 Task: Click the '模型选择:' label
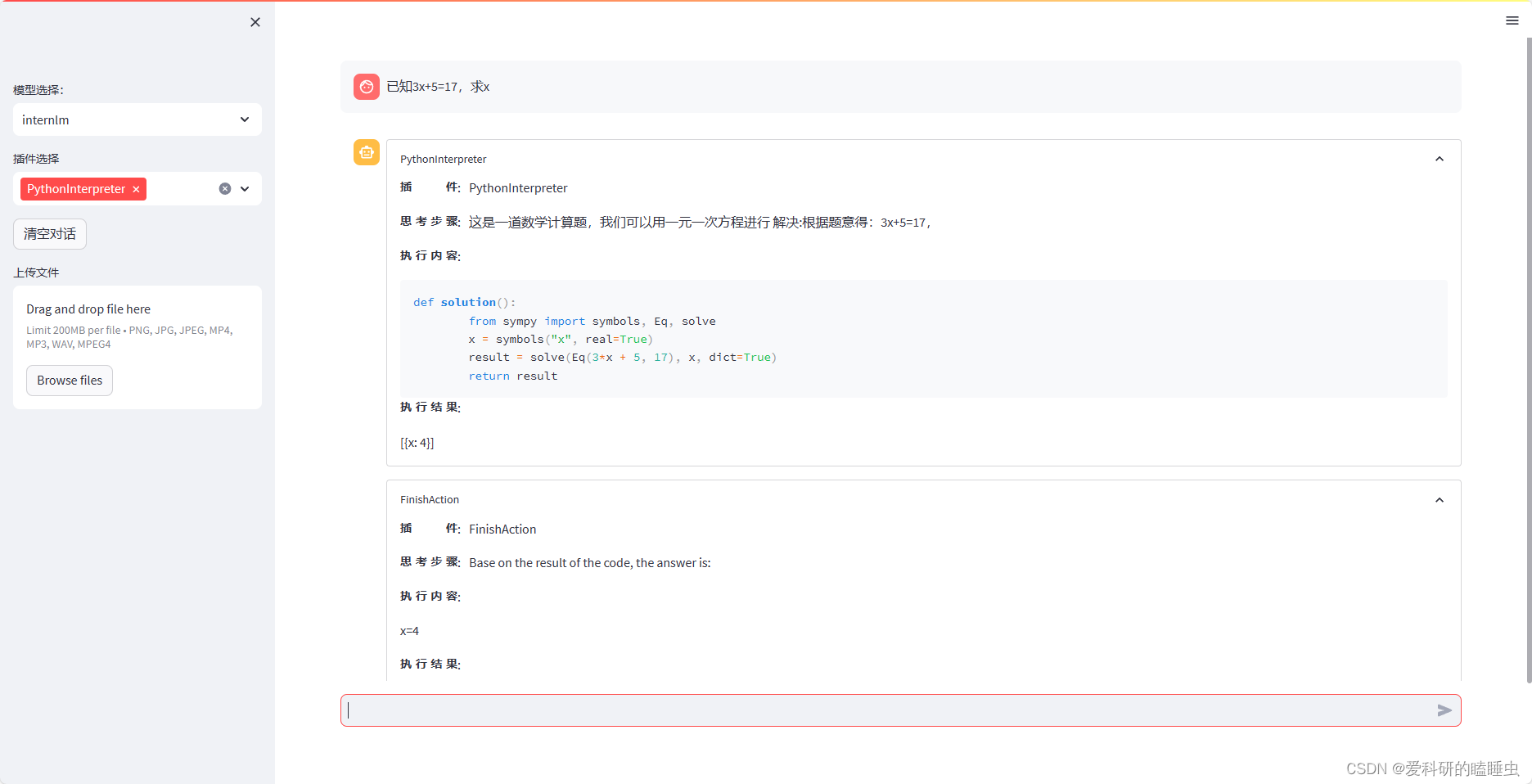[x=38, y=90]
